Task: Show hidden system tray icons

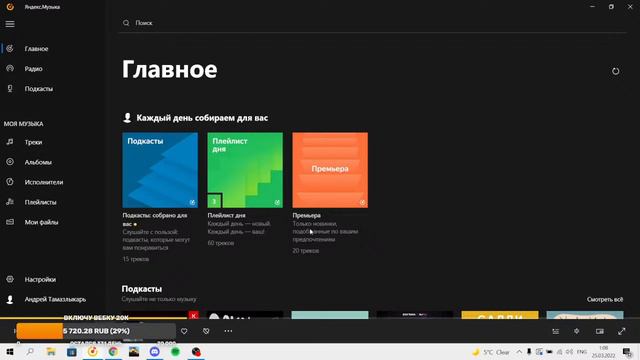Action: 519,351
